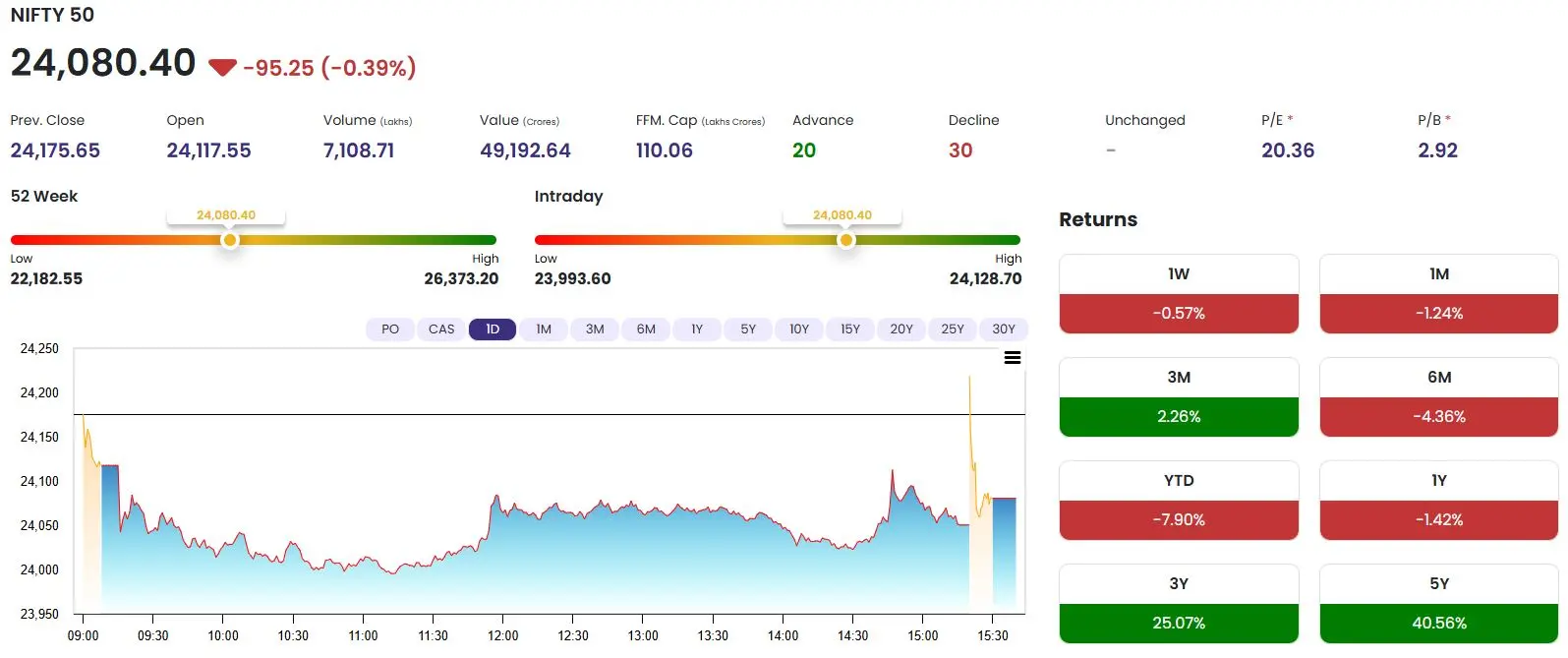Click the 12:00 time axis label
1568x658 pixels.
(x=503, y=635)
